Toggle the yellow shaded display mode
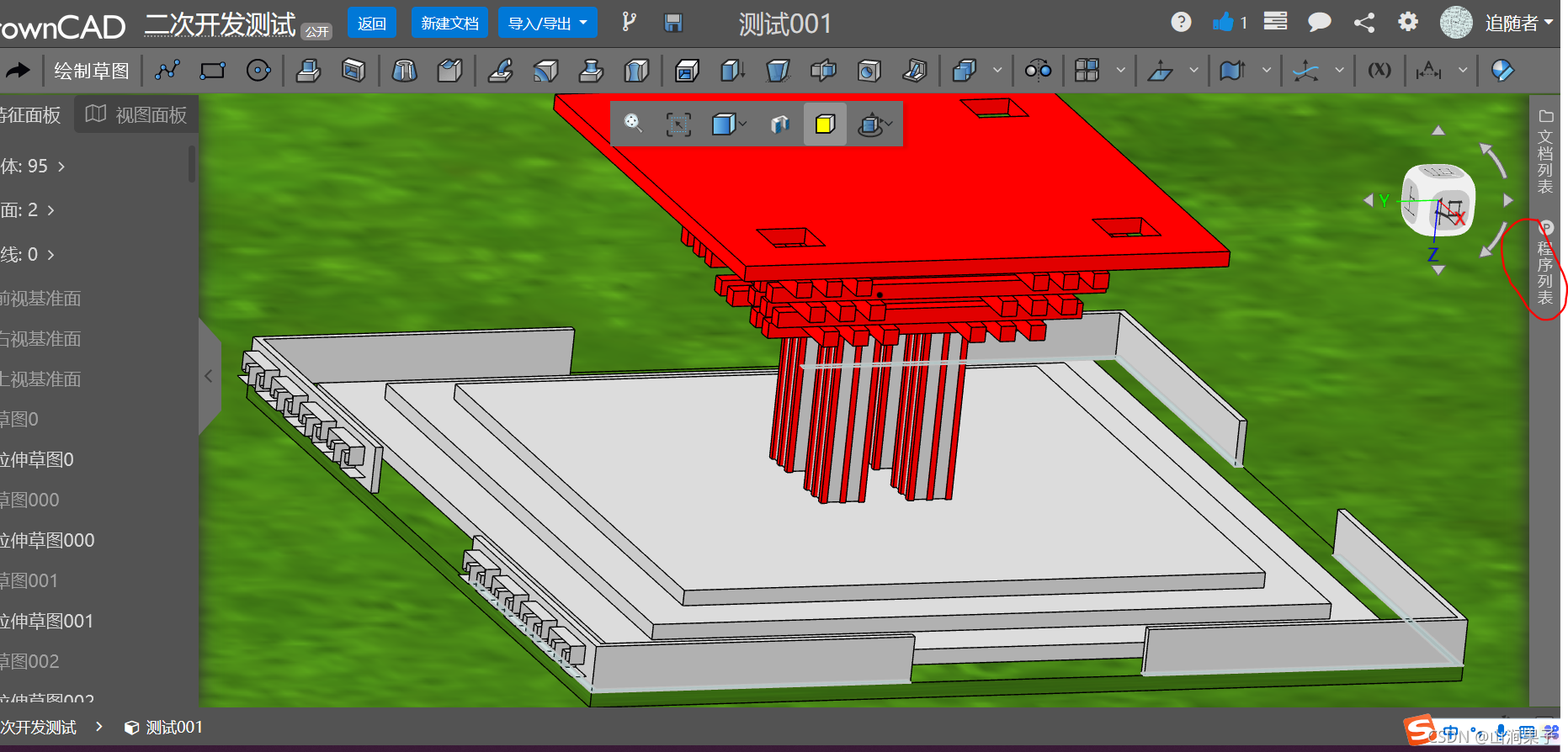The height and width of the screenshot is (752, 1568). point(825,124)
